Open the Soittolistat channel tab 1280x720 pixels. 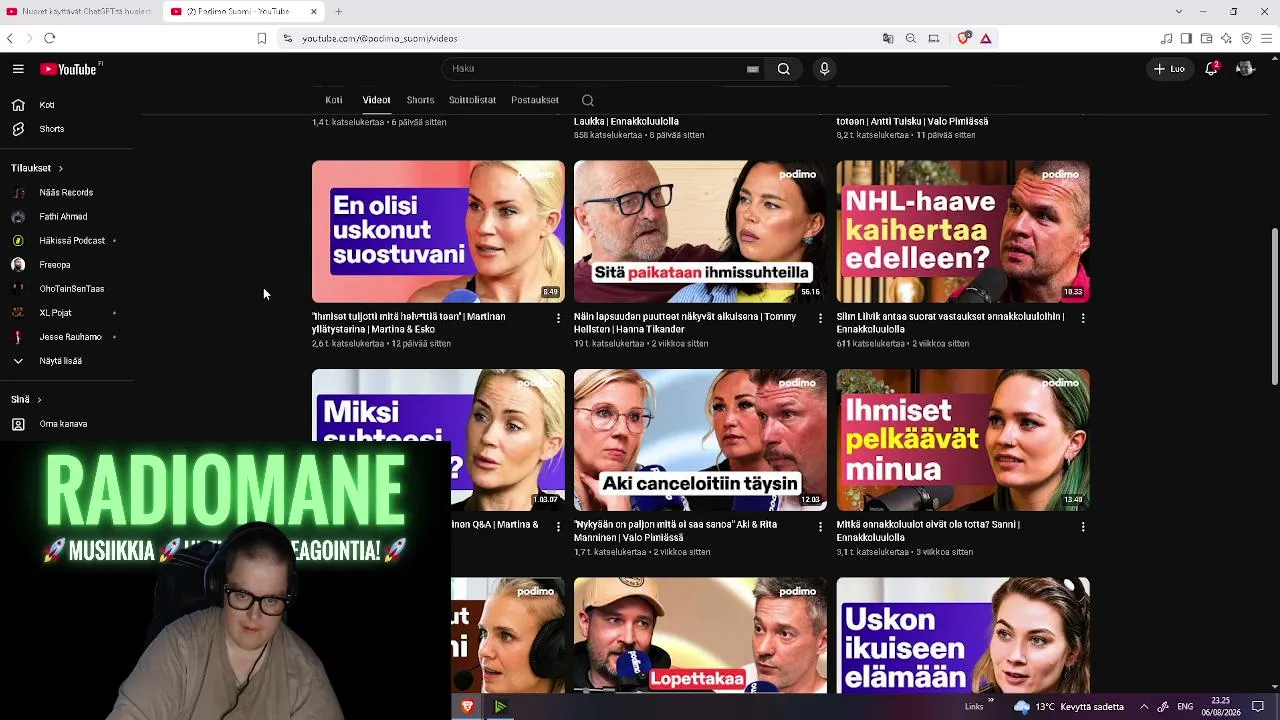[x=472, y=100]
